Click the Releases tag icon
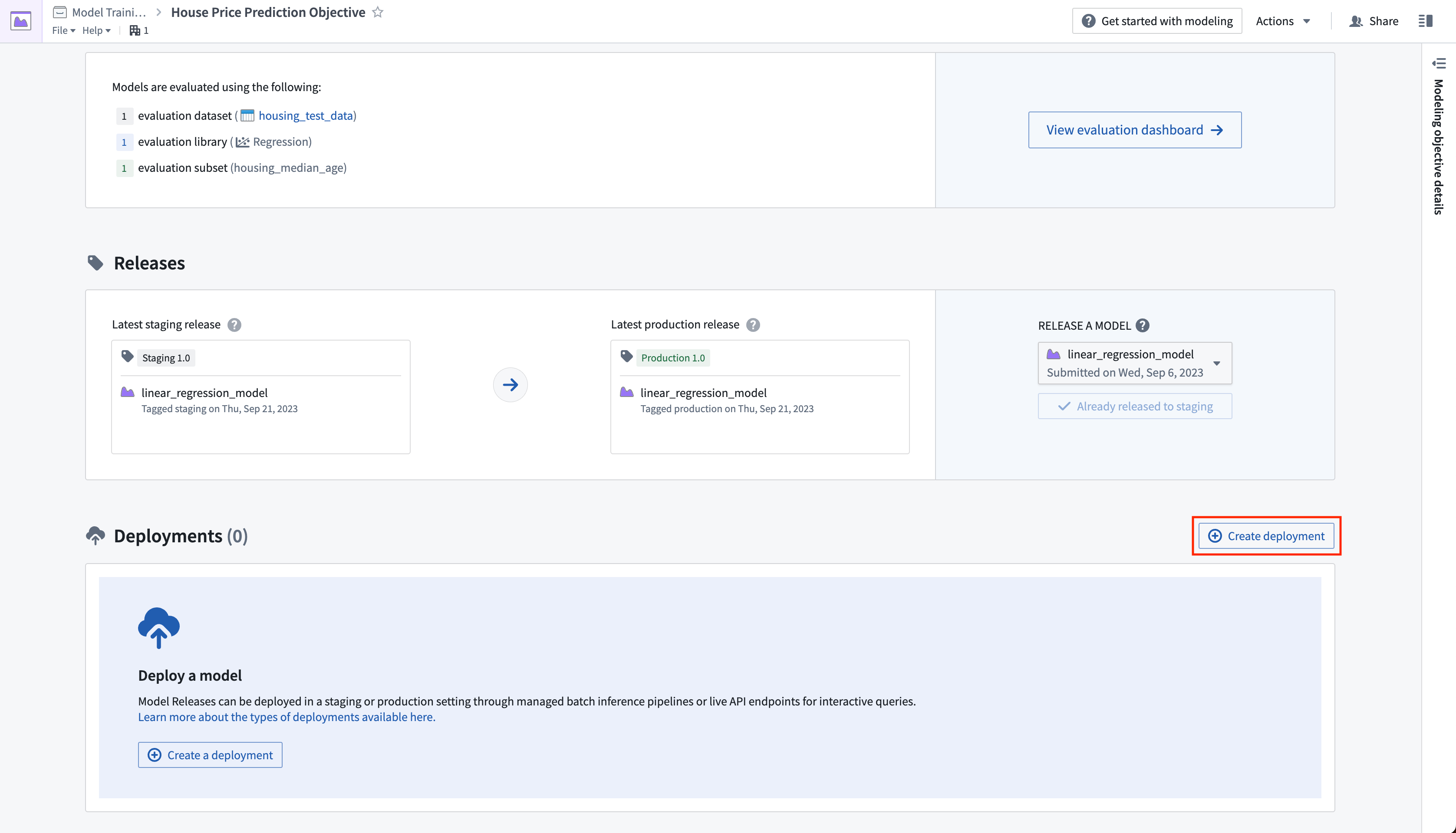 tap(96, 262)
